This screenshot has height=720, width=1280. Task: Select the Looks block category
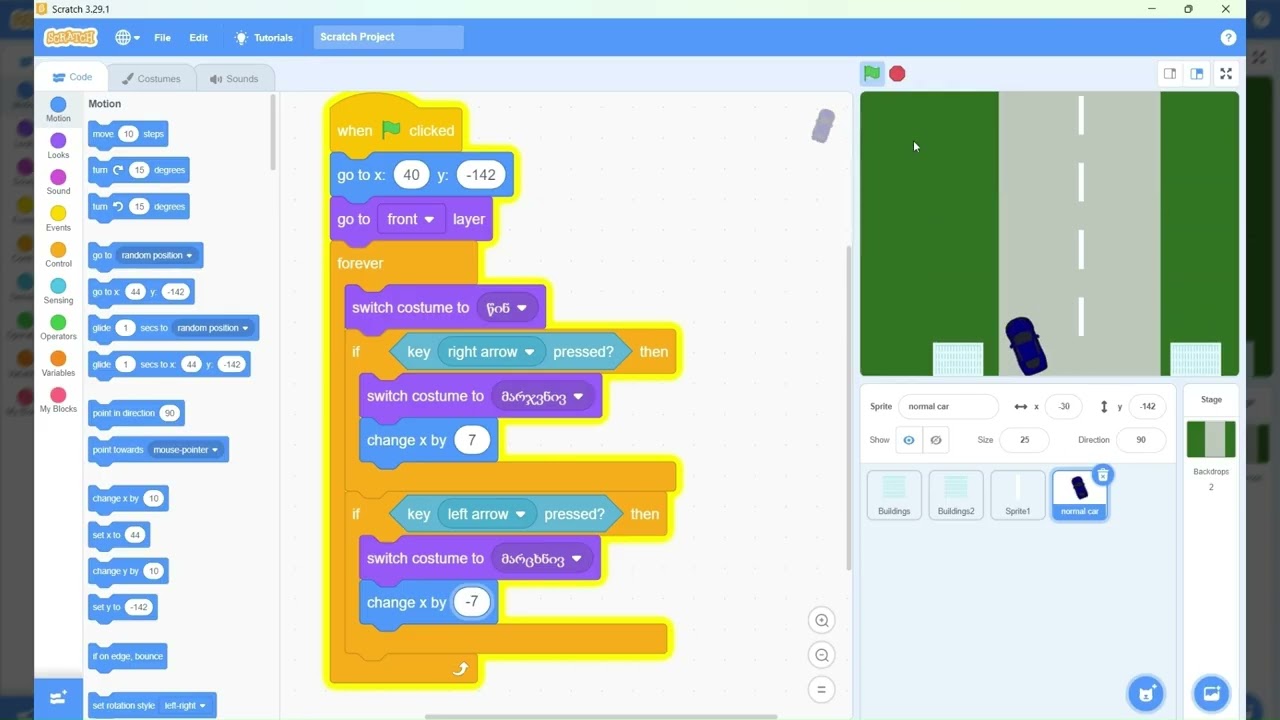pos(58,146)
